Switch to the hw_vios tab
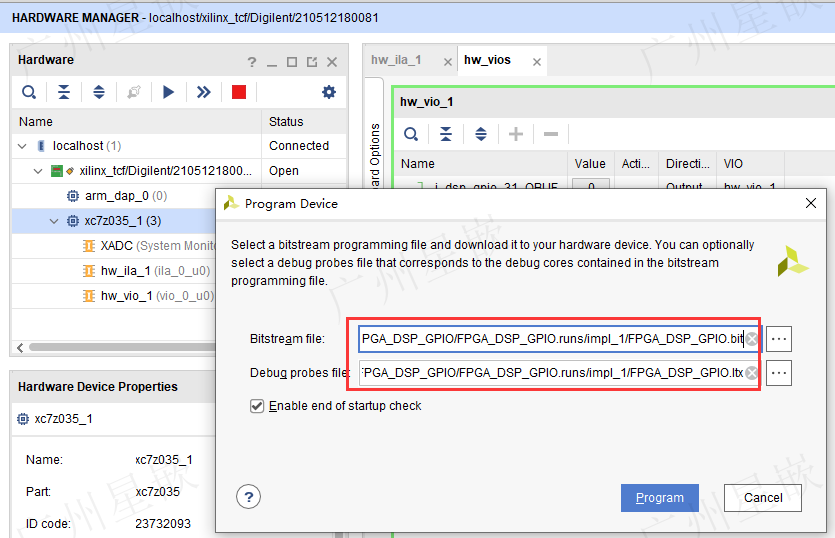 click(x=487, y=60)
